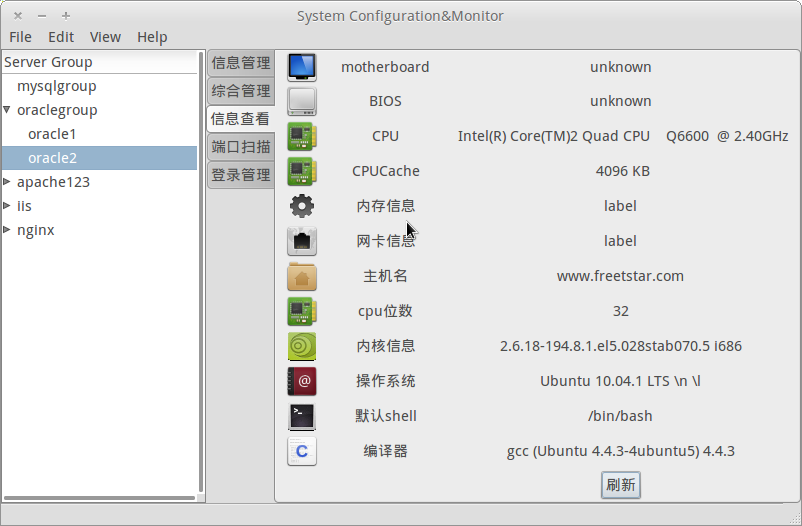Select iis in the server tree
Screen dimensions: 802x526
(x=24, y=206)
